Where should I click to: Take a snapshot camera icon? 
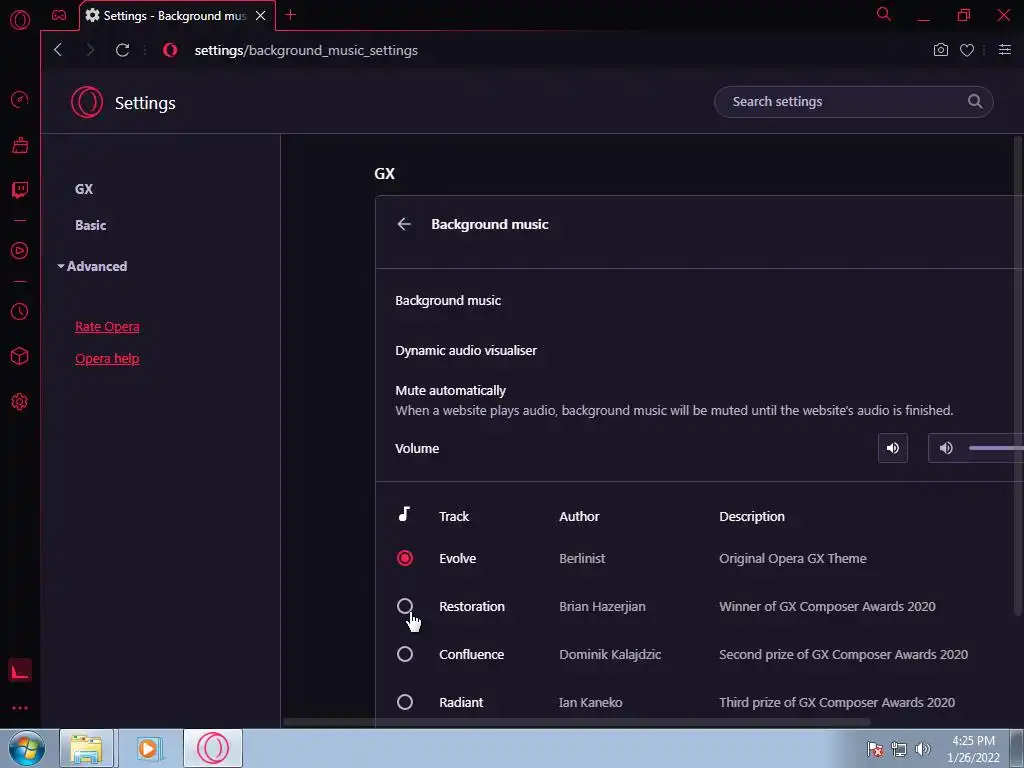coord(940,50)
